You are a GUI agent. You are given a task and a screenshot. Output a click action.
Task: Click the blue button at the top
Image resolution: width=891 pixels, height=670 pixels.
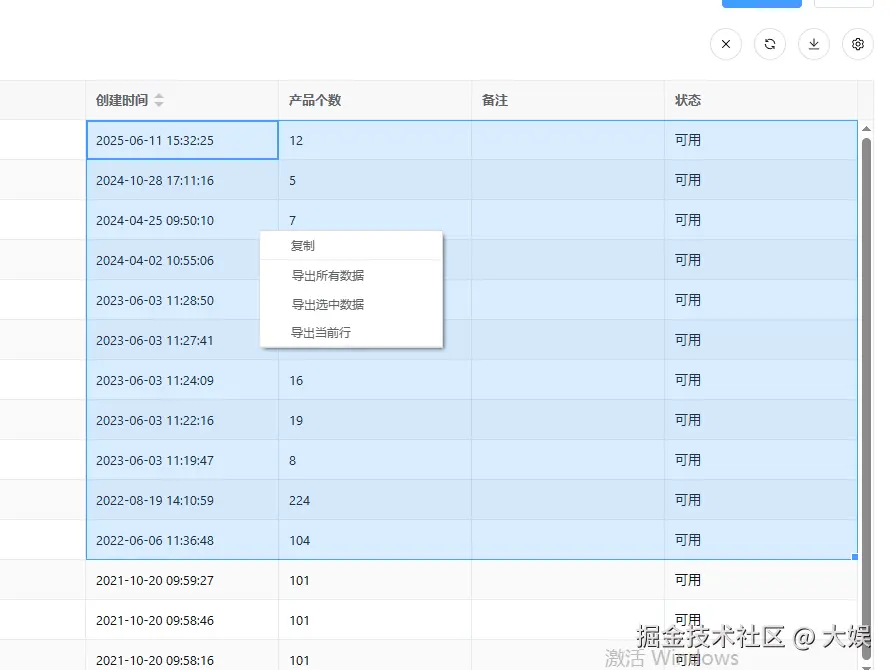(761, 3)
